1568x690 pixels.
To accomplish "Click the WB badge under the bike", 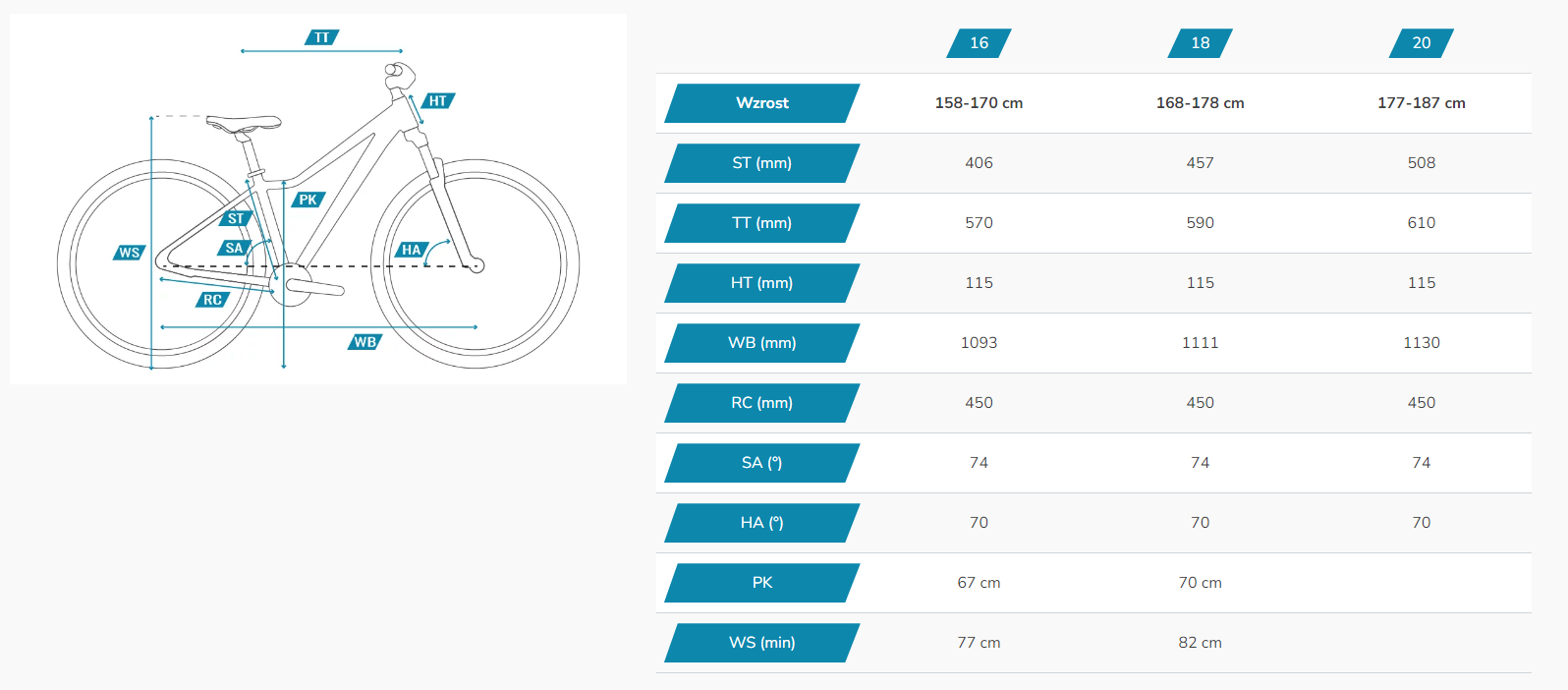I will [365, 342].
